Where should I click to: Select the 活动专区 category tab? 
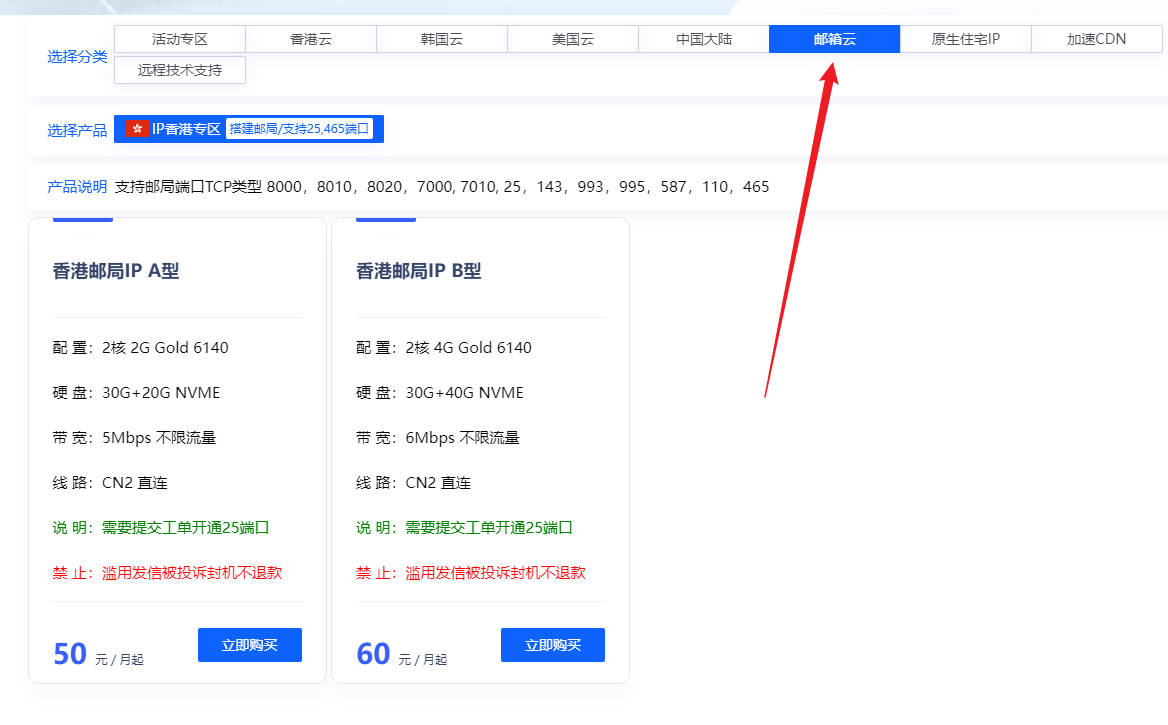180,39
